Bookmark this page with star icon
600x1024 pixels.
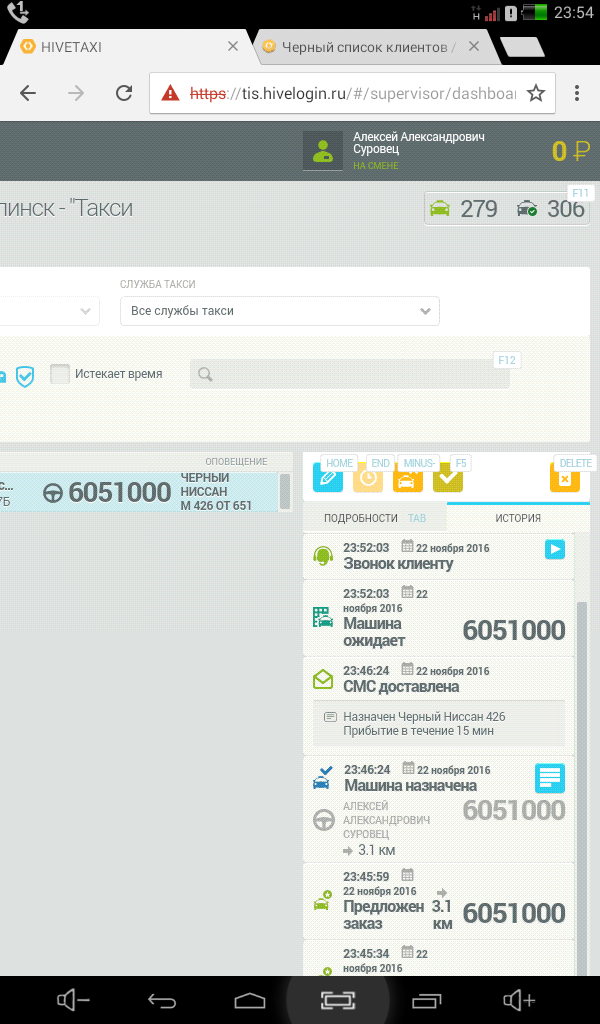tap(536, 93)
